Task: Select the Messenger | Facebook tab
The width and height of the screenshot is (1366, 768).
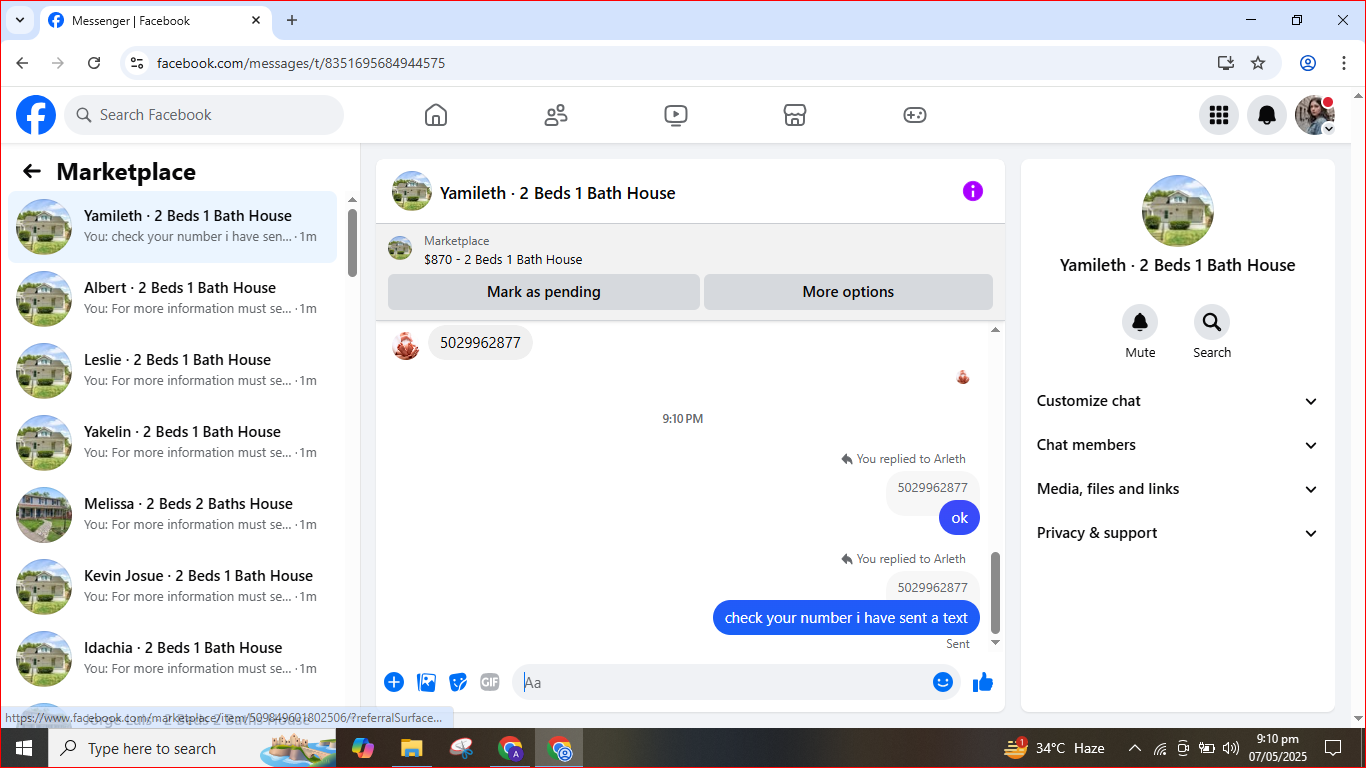Action: (155, 21)
